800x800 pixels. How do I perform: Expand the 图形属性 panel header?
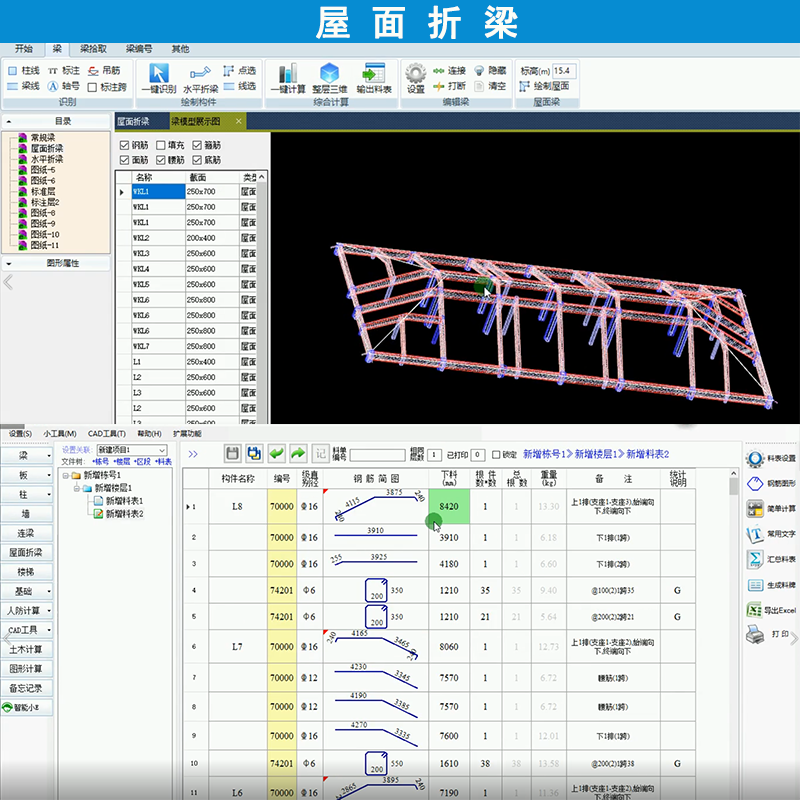(56, 263)
